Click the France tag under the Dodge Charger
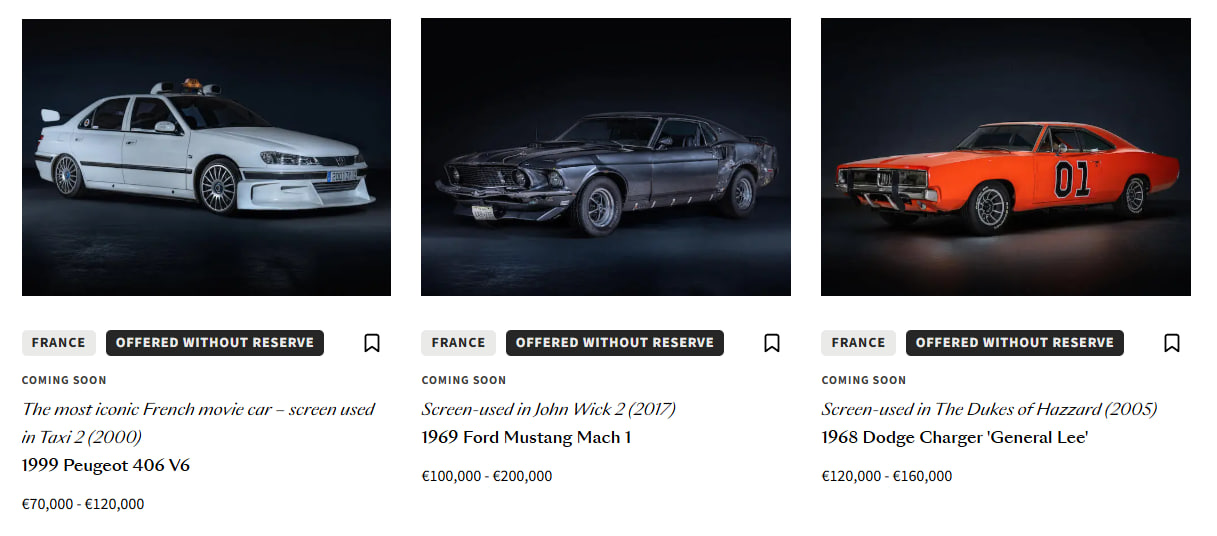The height and width of the screenshot is (536, 1217). 859,343
